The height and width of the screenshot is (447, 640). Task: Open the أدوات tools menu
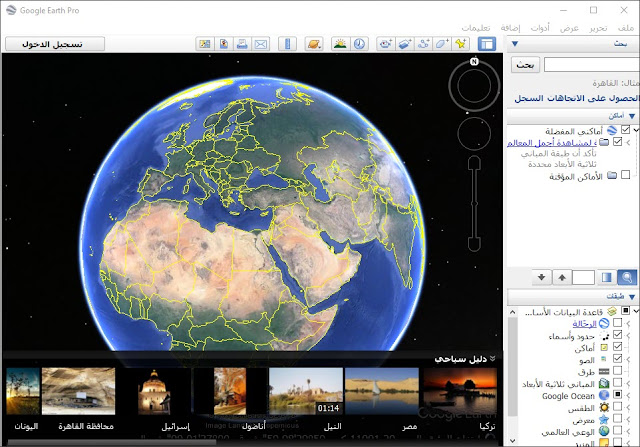[540, 28]
